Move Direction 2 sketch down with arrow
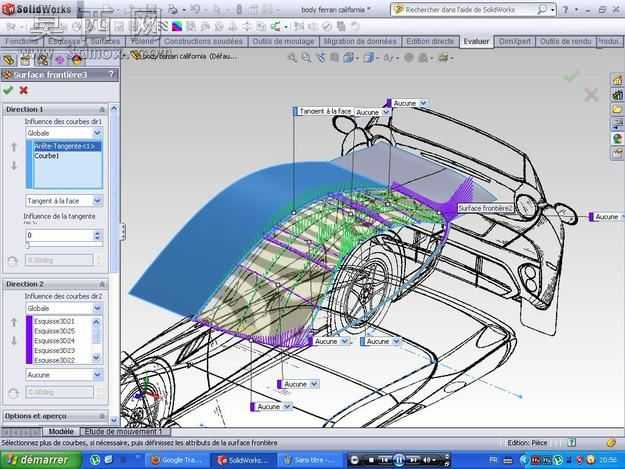The width and height of the screenshot is (625, 469). pyautogui.click(x=14, y=341)
